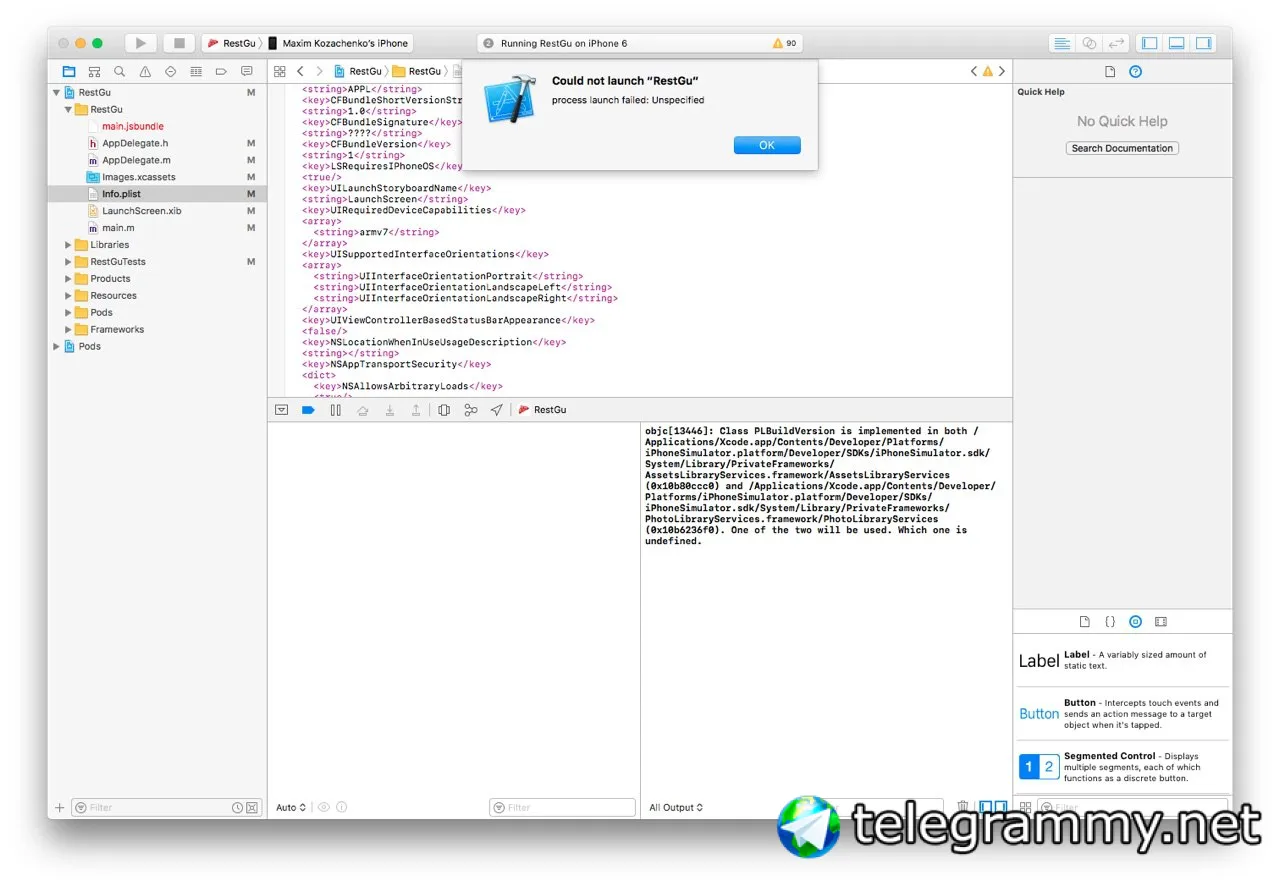Choose Maxim Kozachenko's iPhone destination
The image size is (1280, 887).
point(339,44)
